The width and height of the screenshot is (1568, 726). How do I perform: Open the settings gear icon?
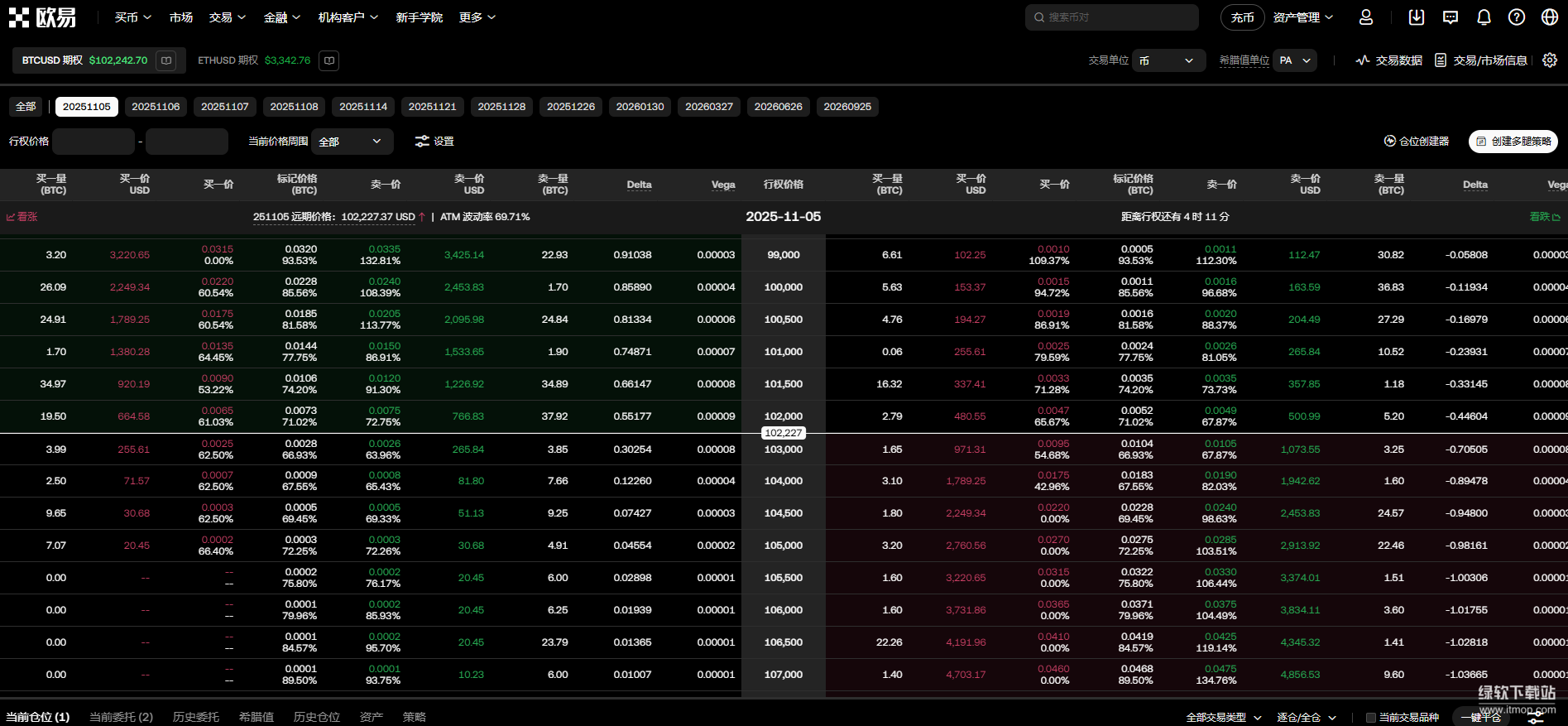click(x=1550, y=60)
